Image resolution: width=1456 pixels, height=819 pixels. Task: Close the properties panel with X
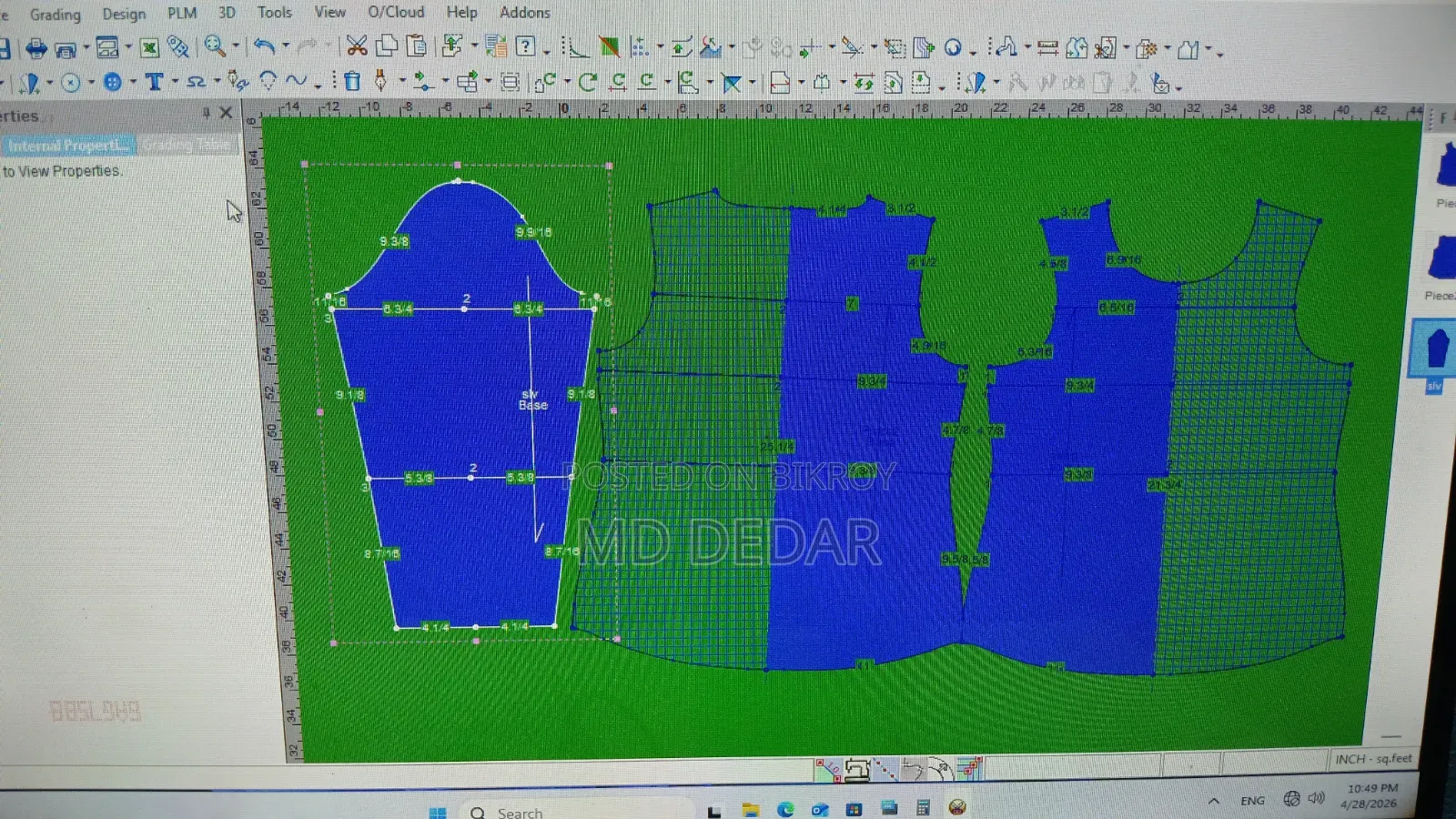coord(226,113)
